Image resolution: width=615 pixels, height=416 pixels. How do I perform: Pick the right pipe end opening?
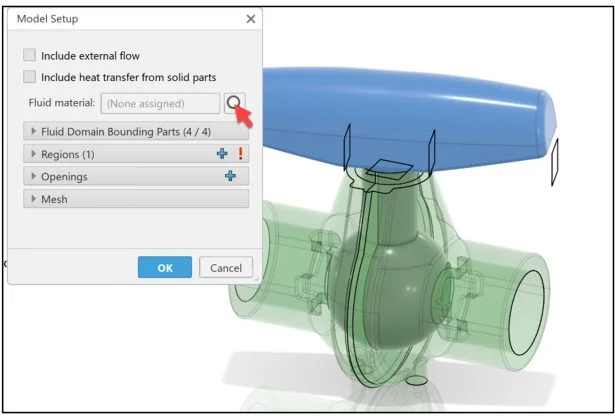coord(526,313)
